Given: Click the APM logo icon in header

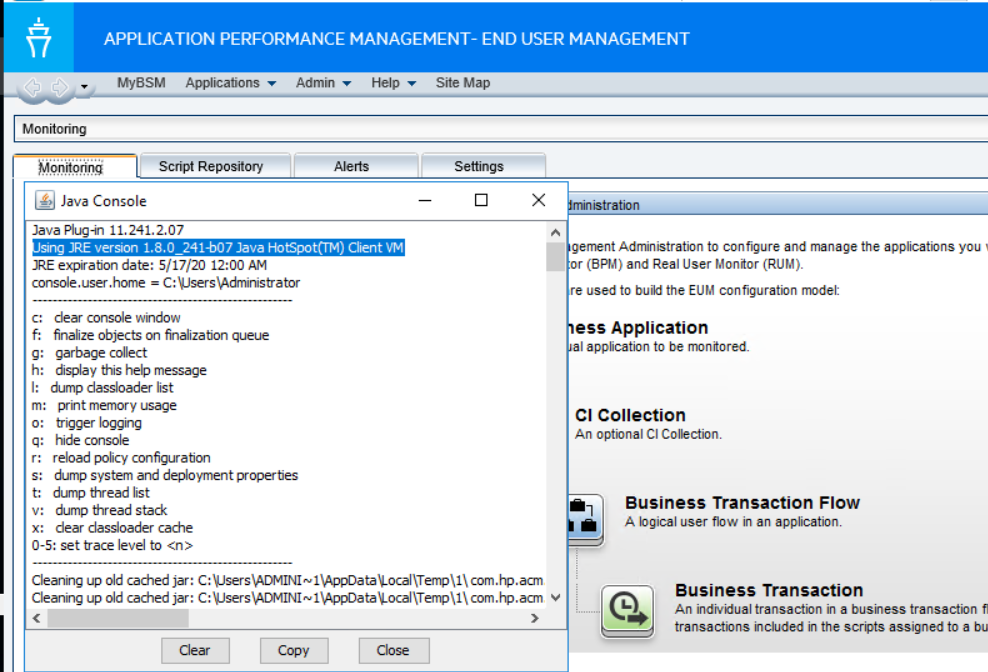Looking at the screenshot, I should coord(38,37).
